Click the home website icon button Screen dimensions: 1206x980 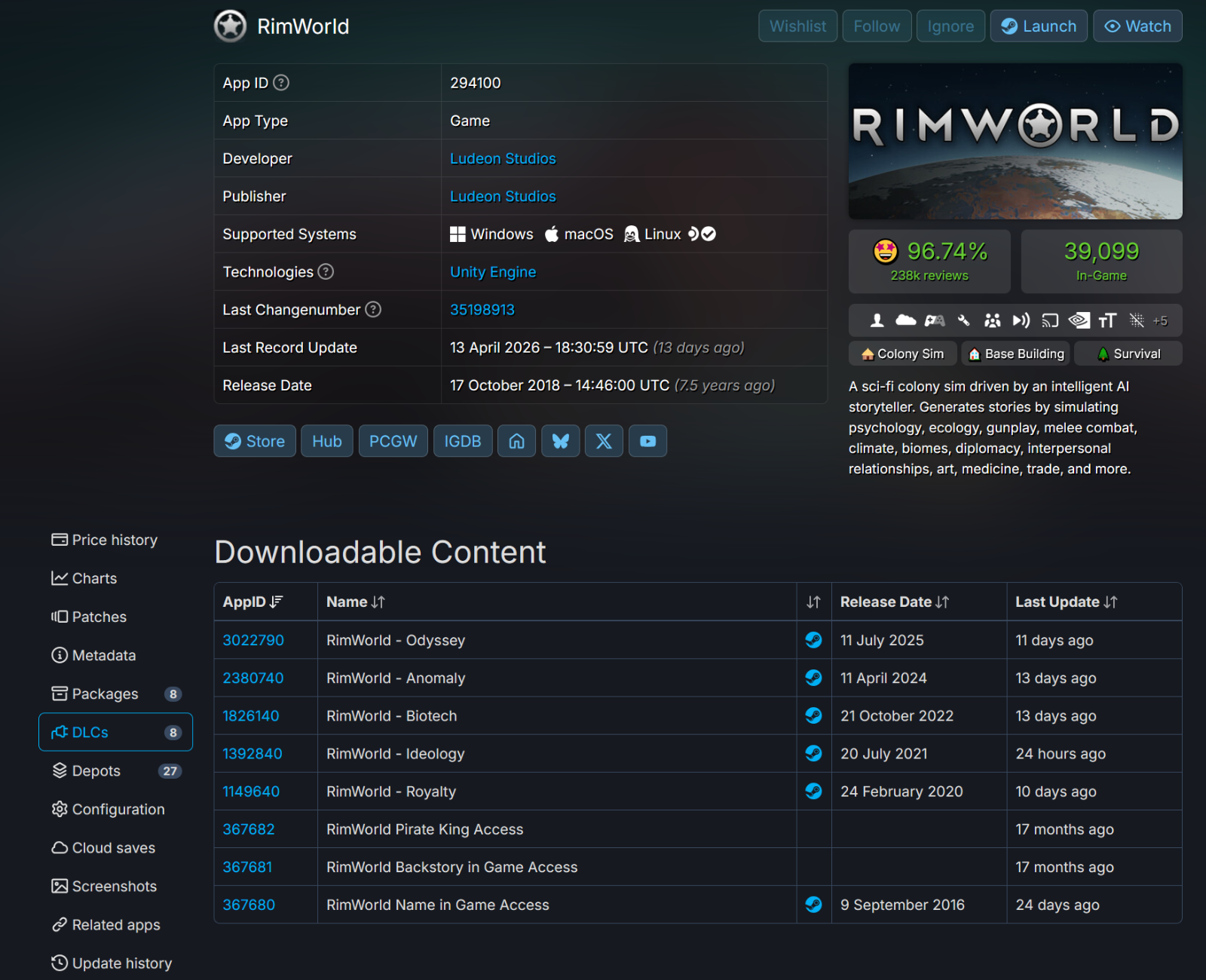(516, 441)
